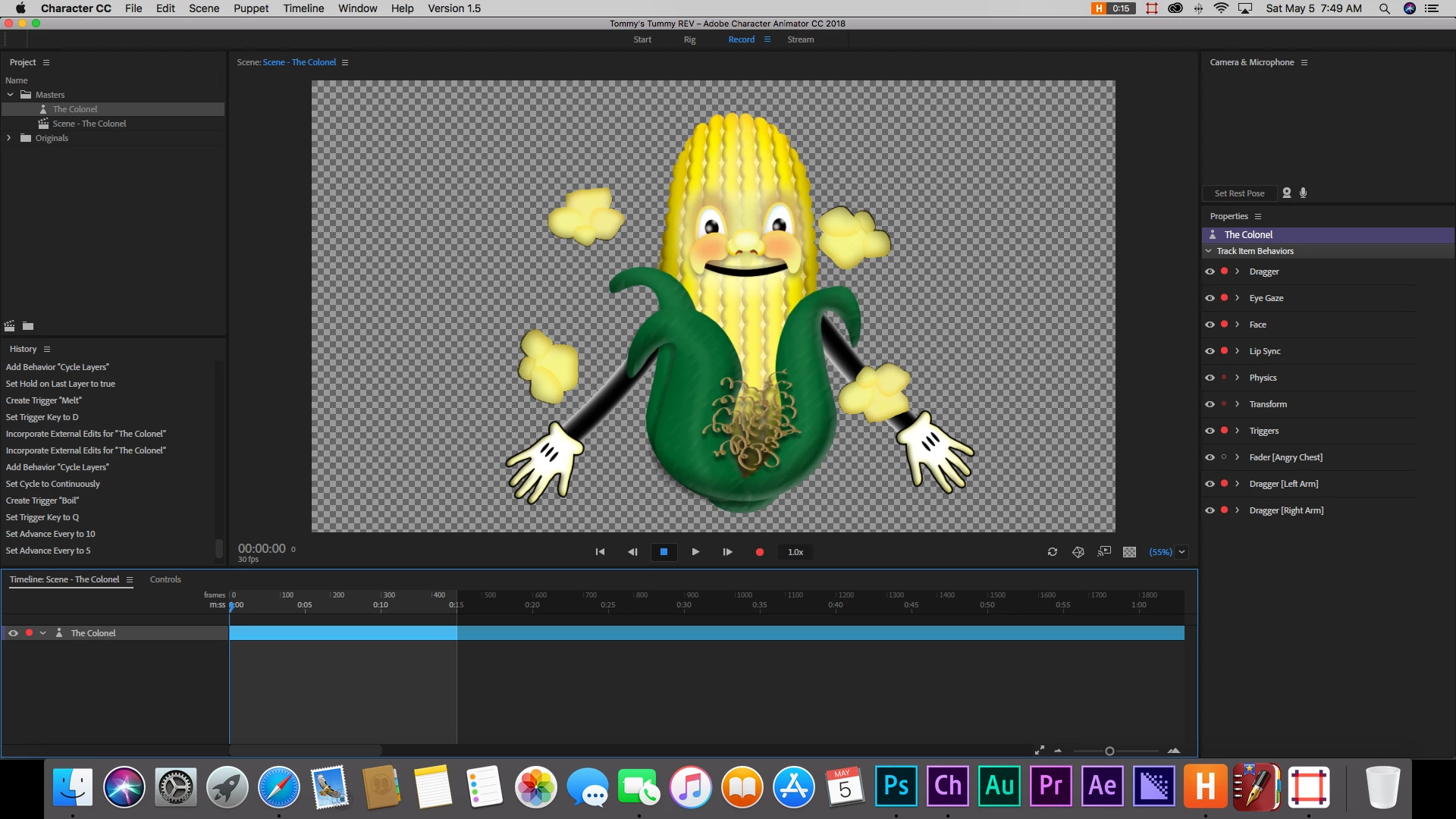This screenshot has width=1456, height=819.
Task: Toggle visibility of The Colonel timeline track
Action: click(13, 632)
